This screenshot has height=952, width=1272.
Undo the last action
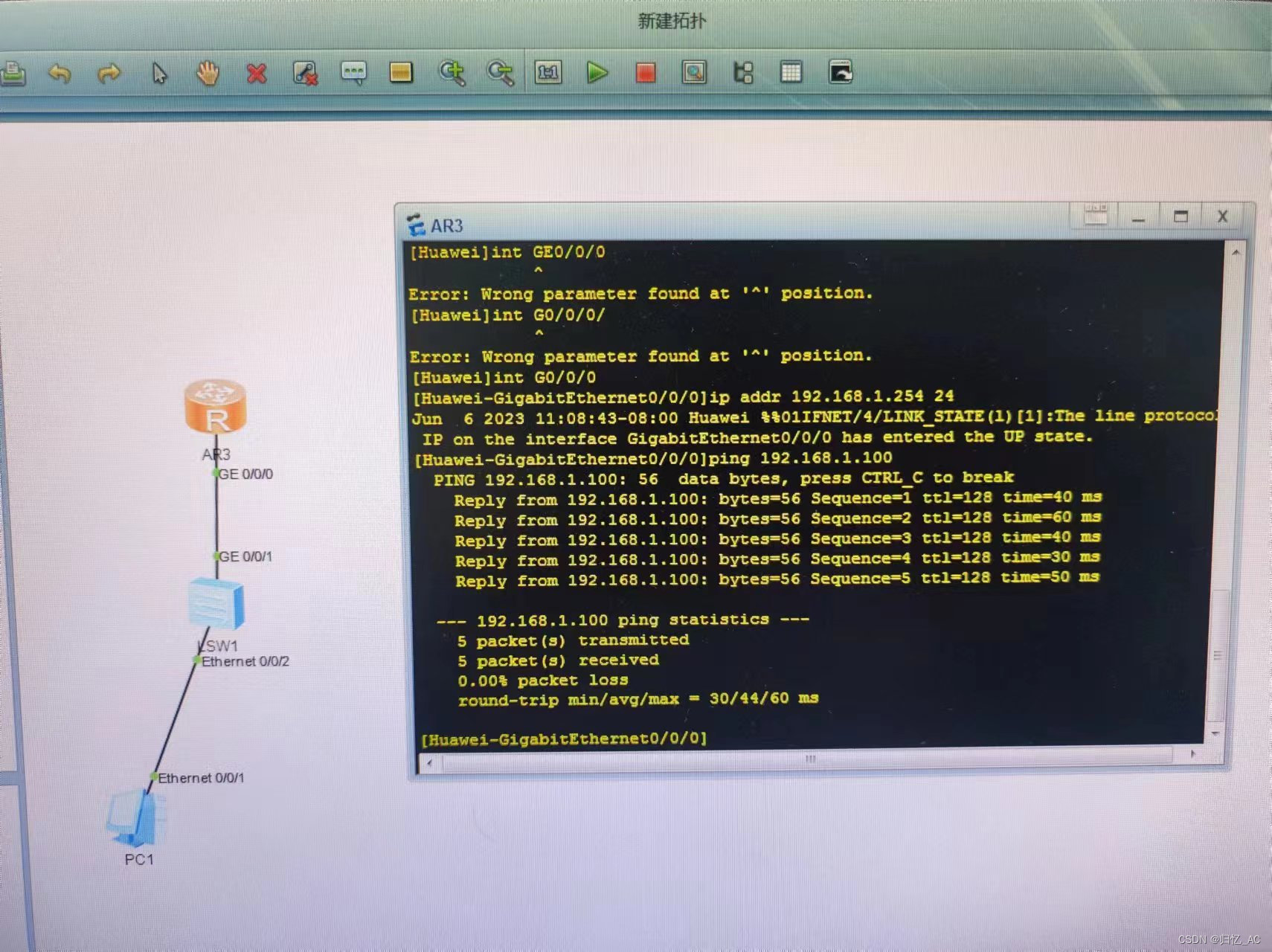(59, 73)
